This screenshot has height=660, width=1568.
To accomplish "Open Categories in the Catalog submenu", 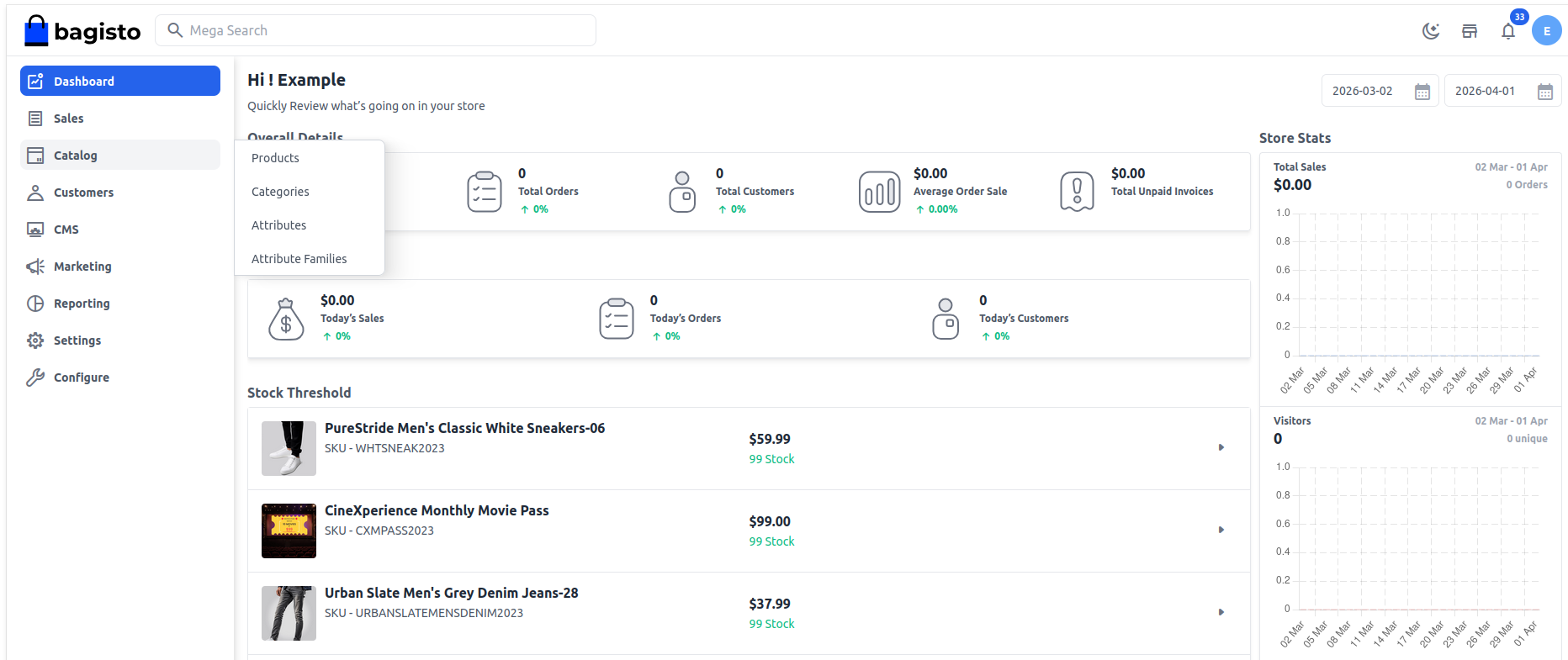I will pyautogui.click(x=280, y=192).
